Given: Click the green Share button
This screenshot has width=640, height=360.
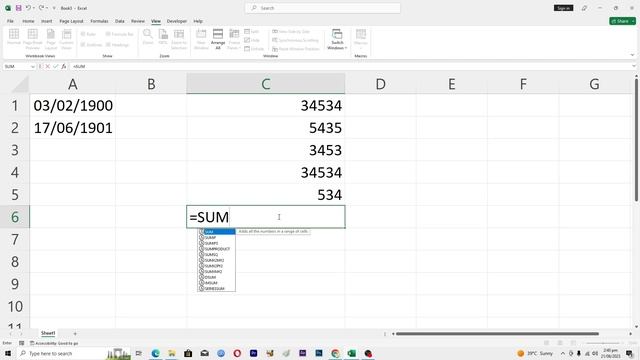Looking at the screenshot, I should (622, 21).
